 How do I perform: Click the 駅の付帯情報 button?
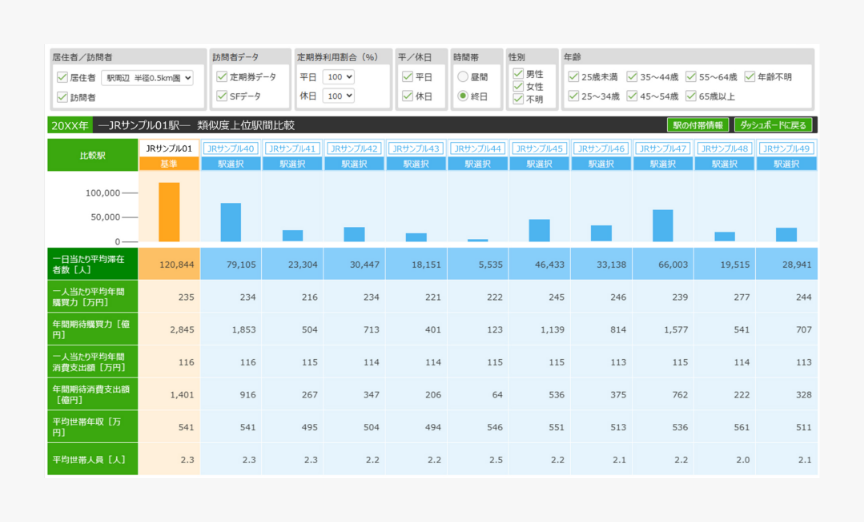coord(698,126)
